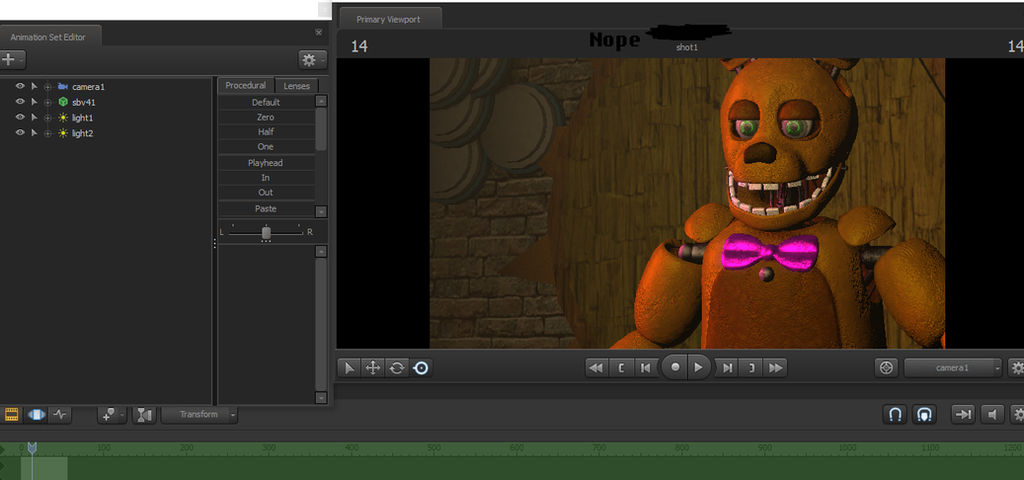
Task: Toggle selectability arrow for light1
Action: [34, 118]
